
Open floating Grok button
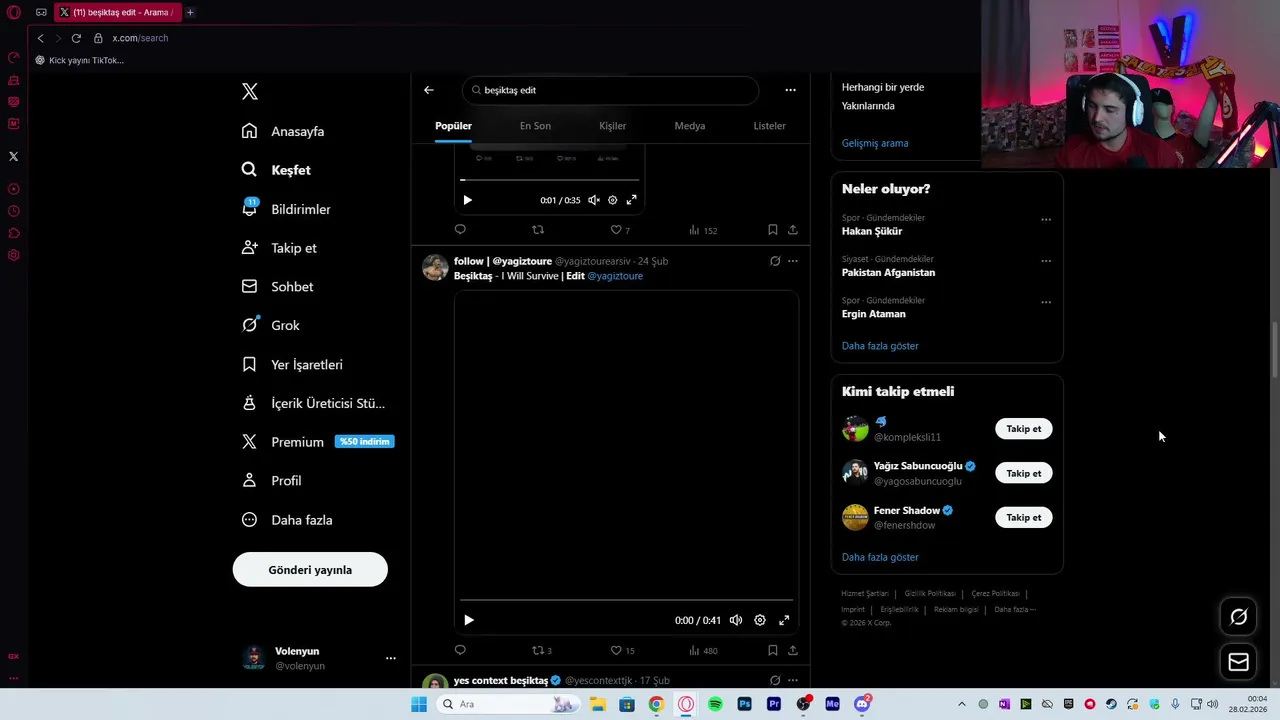tap(1238, 617)
